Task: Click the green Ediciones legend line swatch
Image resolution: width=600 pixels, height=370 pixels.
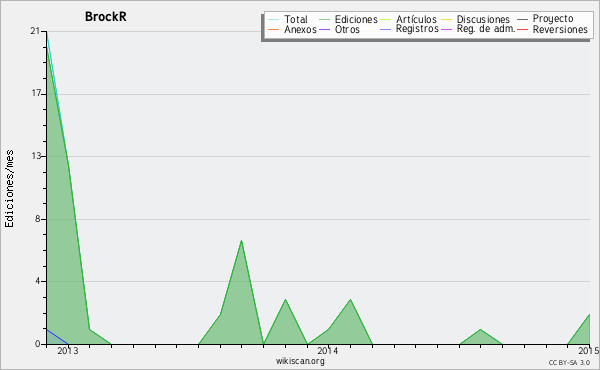Action: [x=324, y=19]
